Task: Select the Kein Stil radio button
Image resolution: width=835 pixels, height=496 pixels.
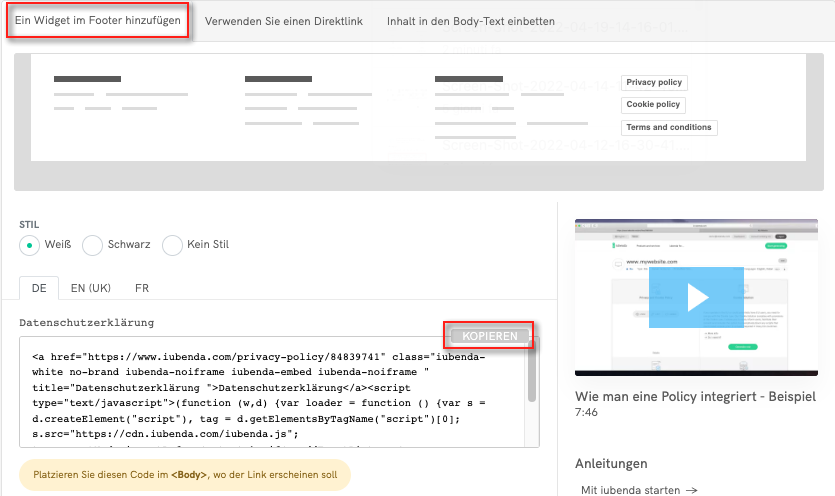Action: coord(172,244)
